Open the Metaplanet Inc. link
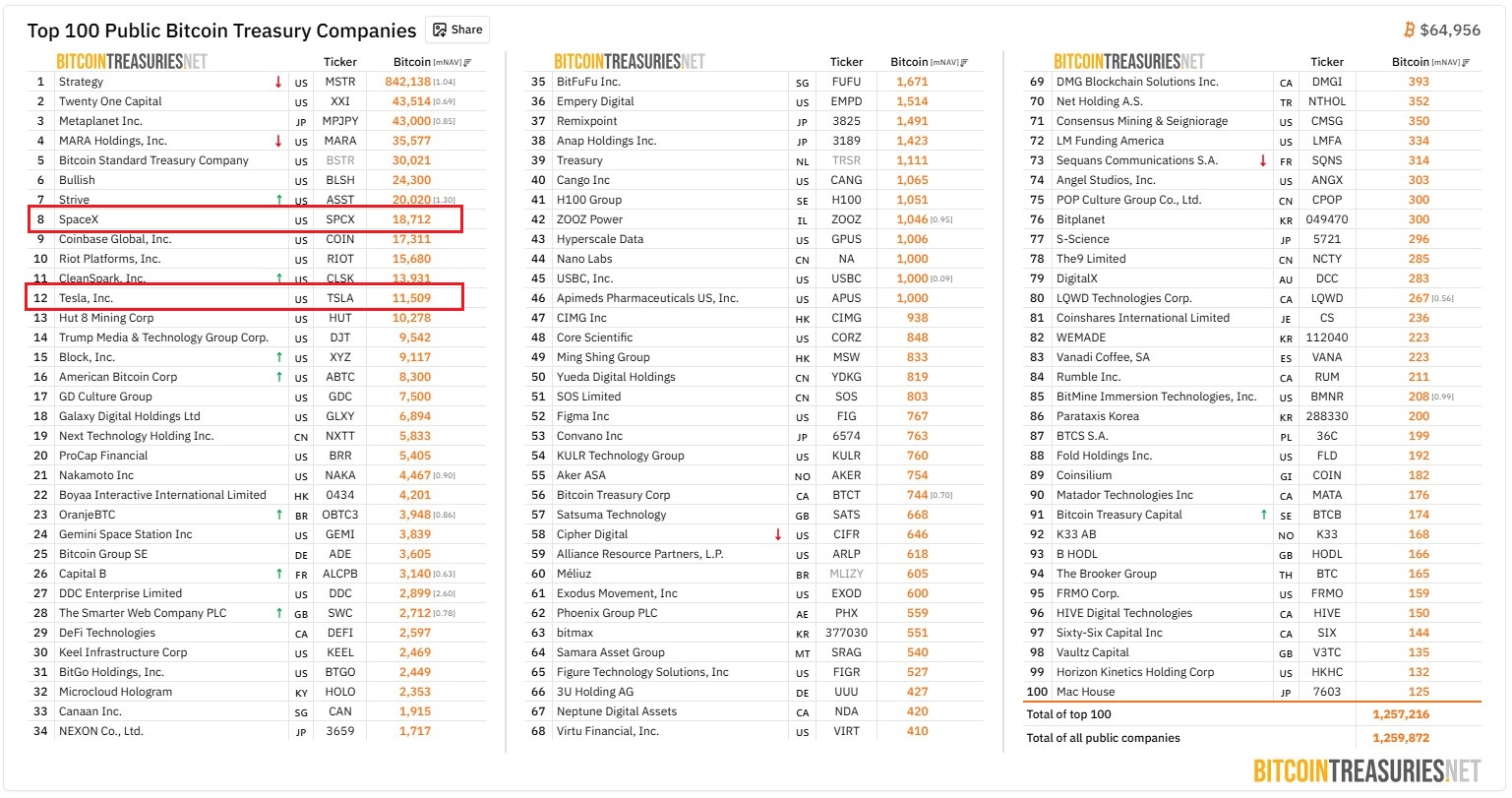Screen dimensions: 1512x798 (100, 121)
